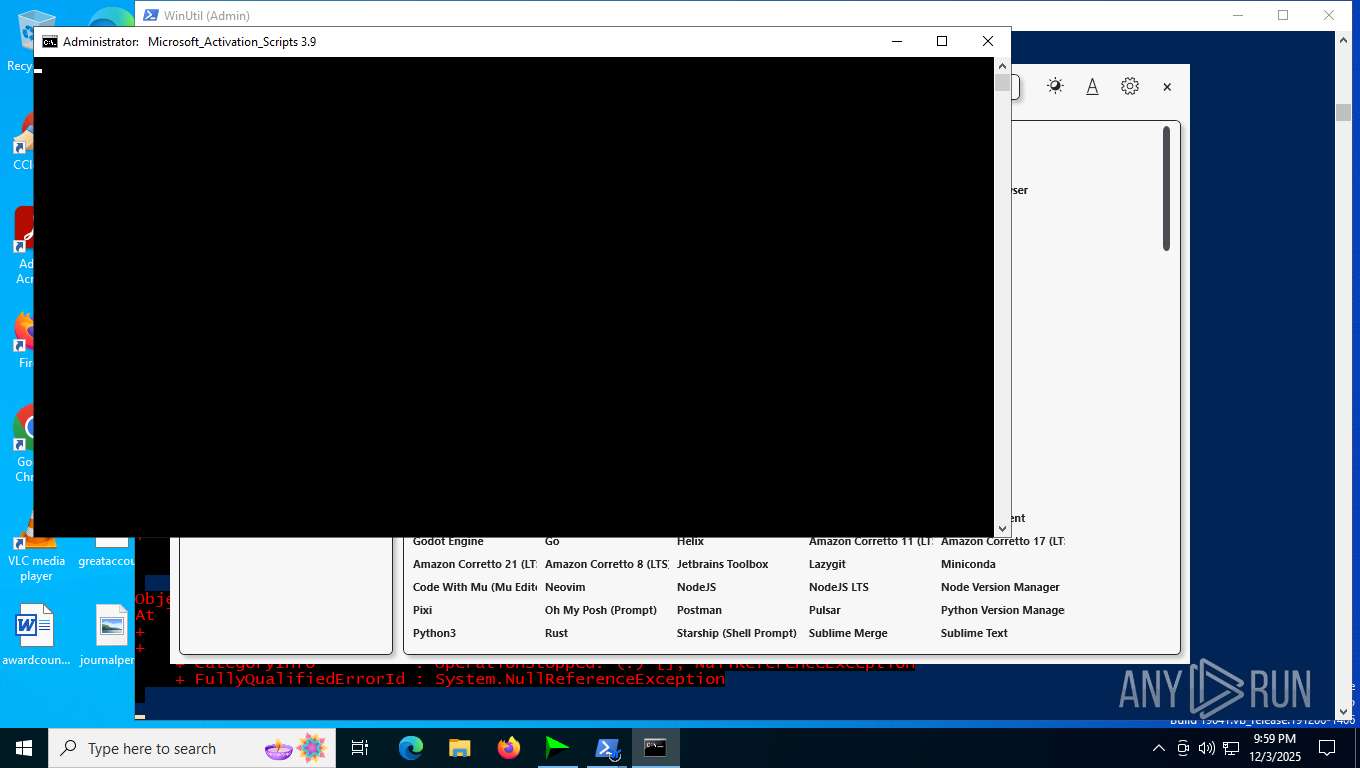This screenshot has width=1360, height=768.
Task: Select Amazon Corretto 21 (LTS) entry
Action: pyautogui.click(x=475, y=564)
